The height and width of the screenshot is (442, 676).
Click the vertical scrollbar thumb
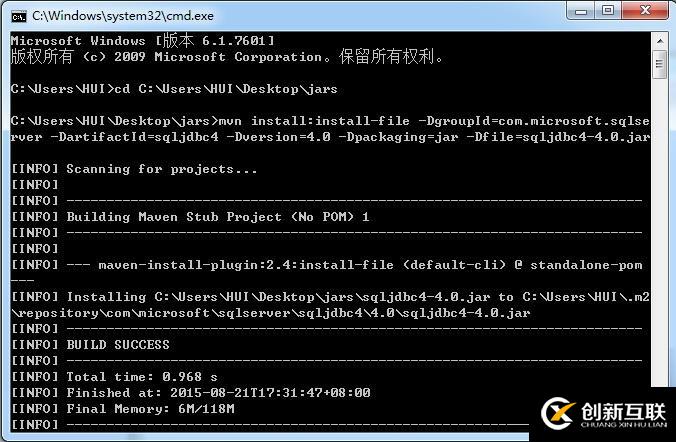point(660,64)
